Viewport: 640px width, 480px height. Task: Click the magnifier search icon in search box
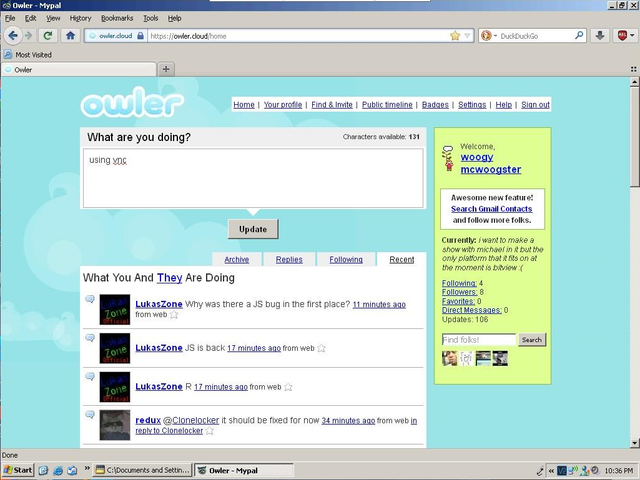tap(579, 36)
